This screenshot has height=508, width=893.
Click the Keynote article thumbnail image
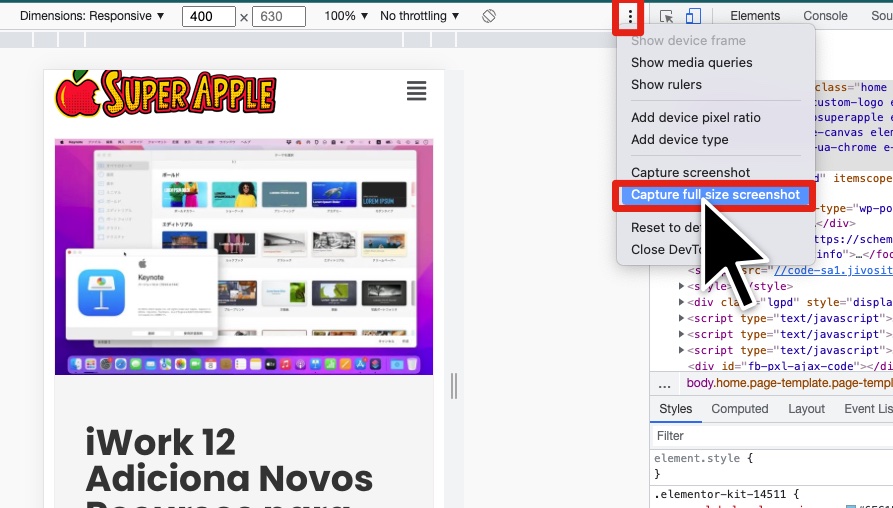coord(244,257)
